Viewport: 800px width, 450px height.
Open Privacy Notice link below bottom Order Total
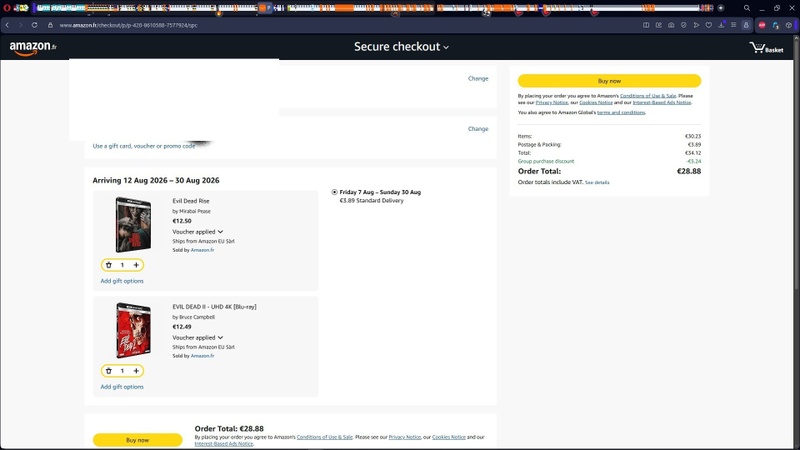coord(405,437)
